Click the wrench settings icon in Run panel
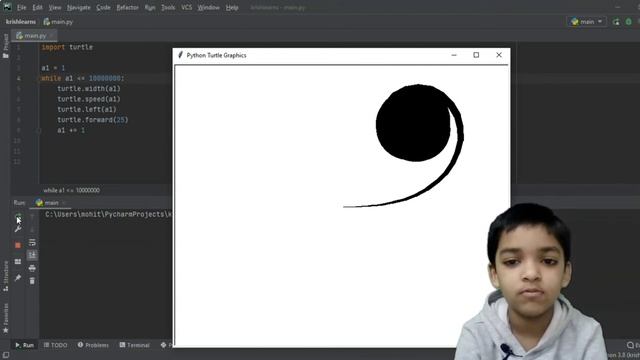This screenshot has width=640, height=360. point(18,229)
